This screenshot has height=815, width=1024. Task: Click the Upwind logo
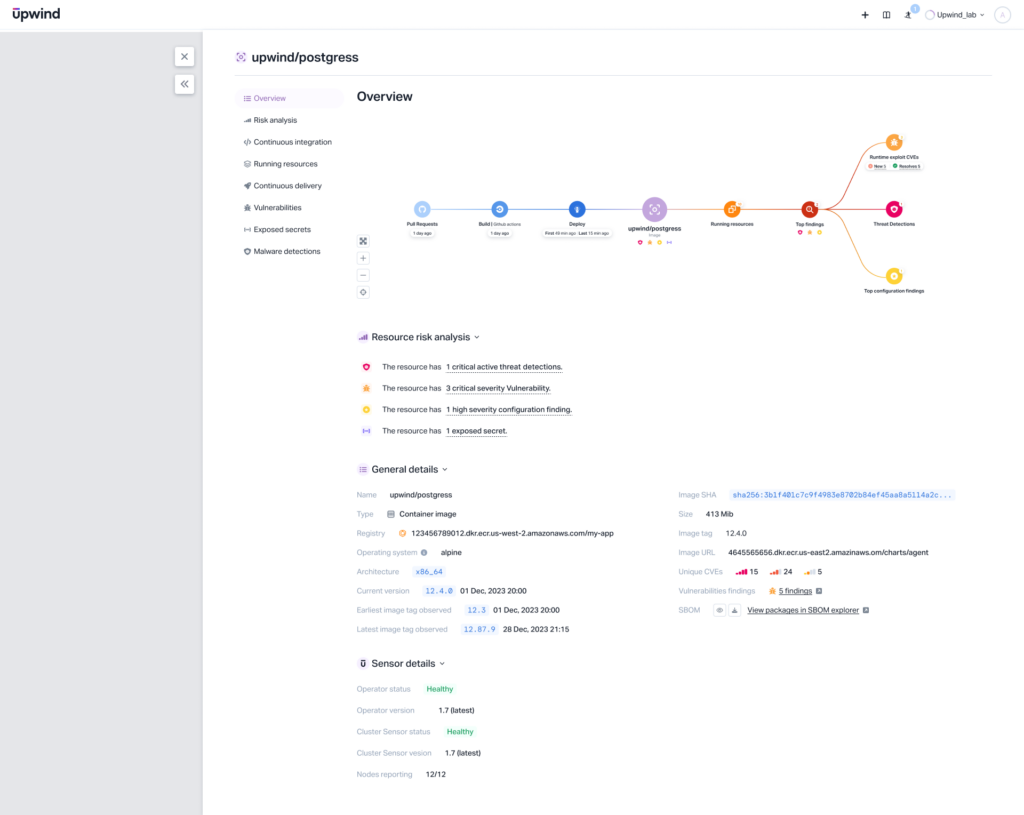36,14
